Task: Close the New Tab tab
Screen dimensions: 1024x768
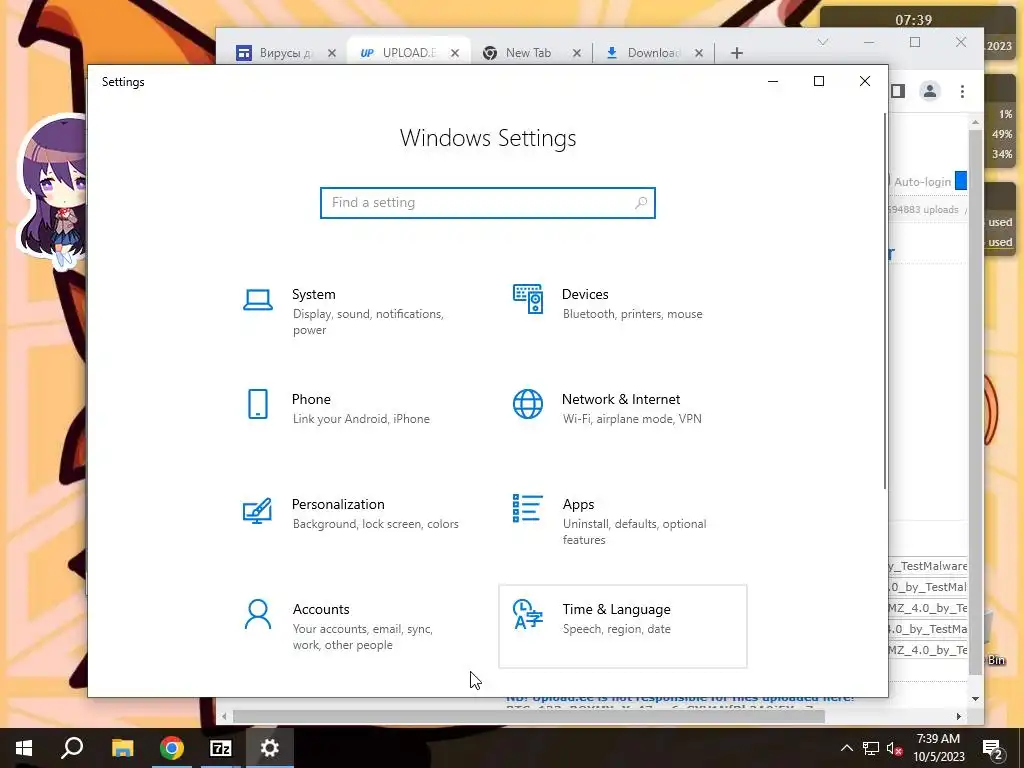Action: 577,53
